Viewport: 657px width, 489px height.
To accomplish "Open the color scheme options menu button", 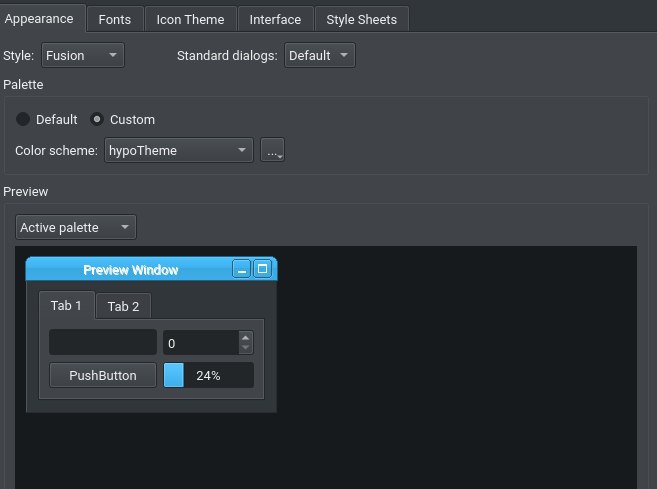I will point(272,150).
